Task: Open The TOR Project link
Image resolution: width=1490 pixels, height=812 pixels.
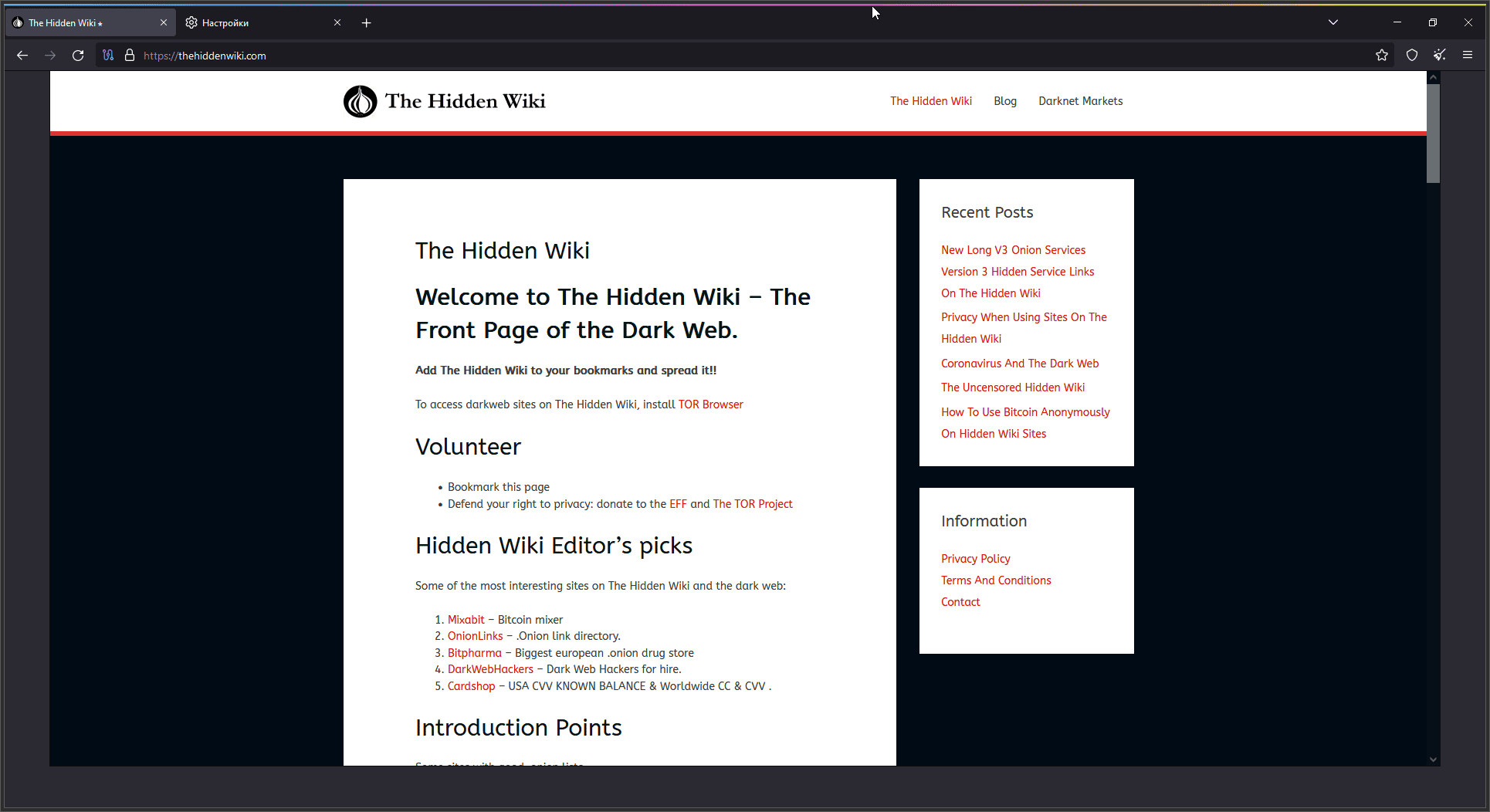Action: point(753,504)
